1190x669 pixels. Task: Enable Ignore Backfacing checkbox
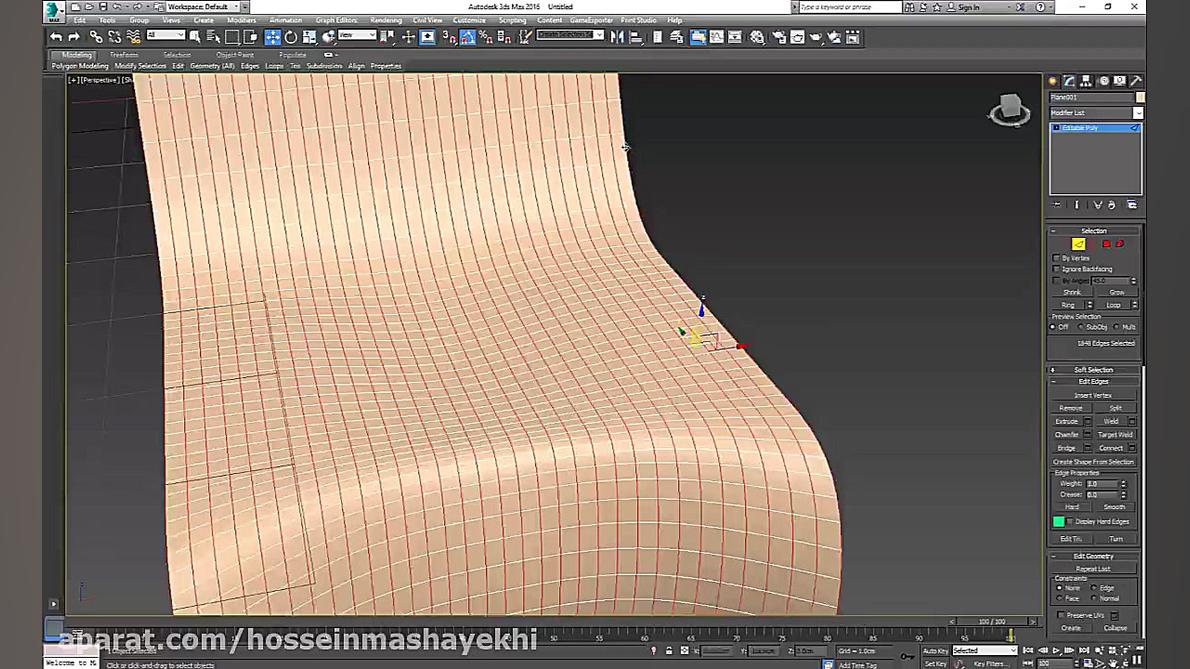tap(1056, 269)
